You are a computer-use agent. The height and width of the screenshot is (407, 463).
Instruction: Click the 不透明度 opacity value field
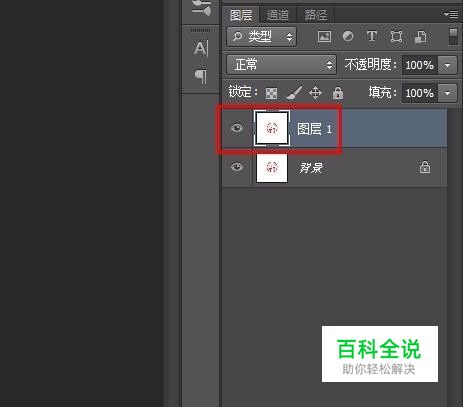[420, 65]
